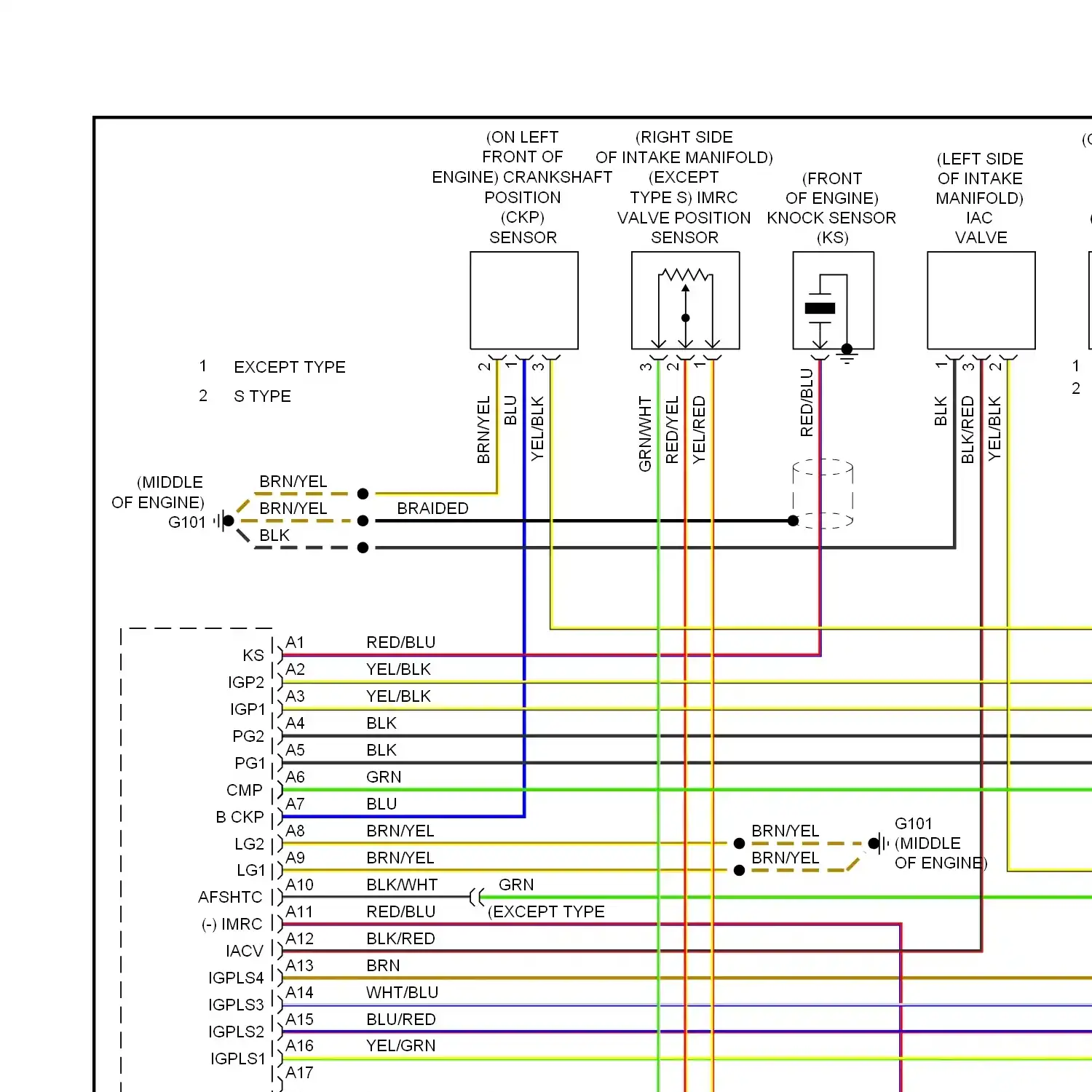Select the BLK label near G101 ground

pos(274,535)
